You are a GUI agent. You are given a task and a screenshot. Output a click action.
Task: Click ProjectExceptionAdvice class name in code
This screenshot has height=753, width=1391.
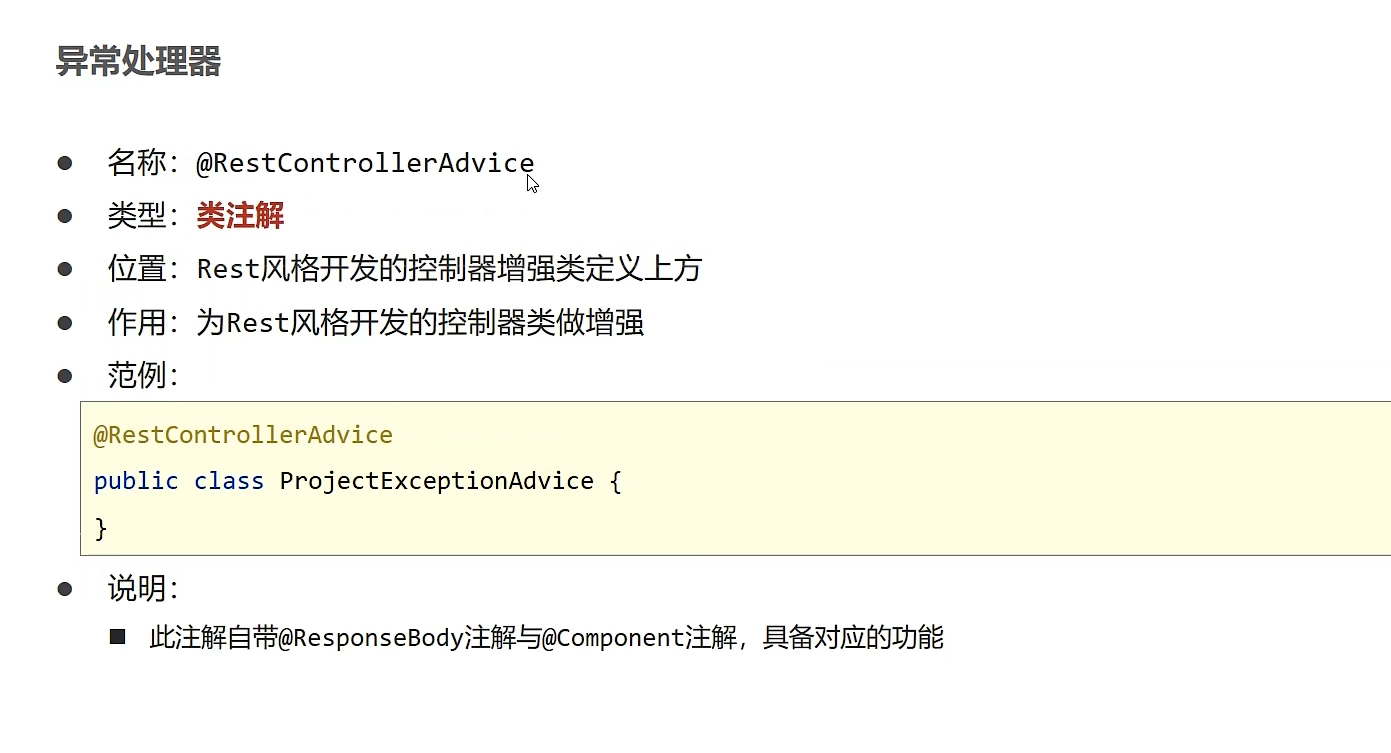437,481
